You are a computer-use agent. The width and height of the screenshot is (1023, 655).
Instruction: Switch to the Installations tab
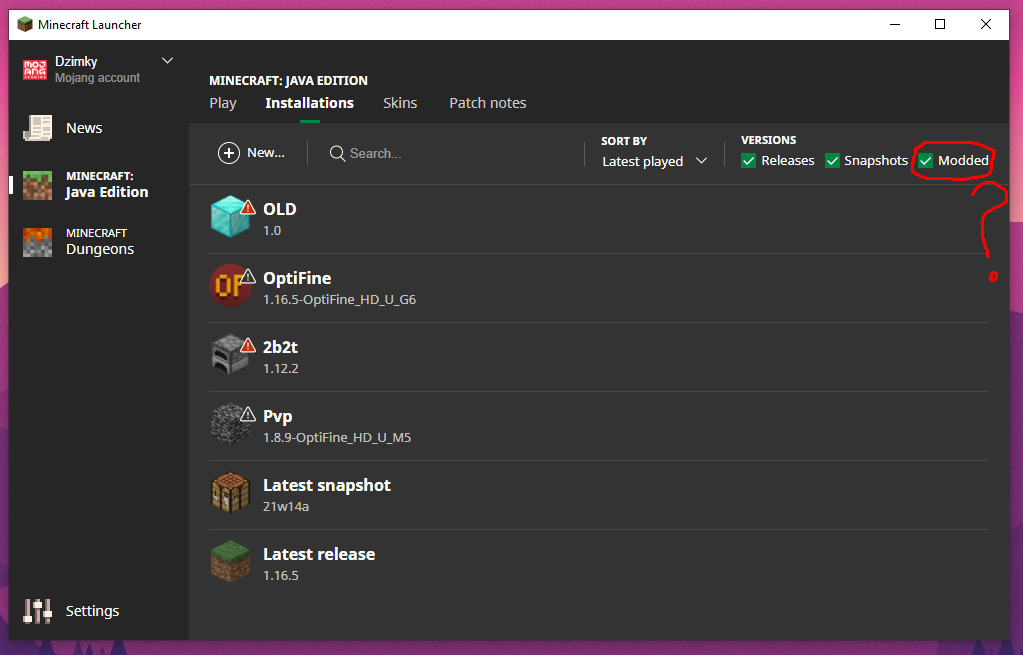click(x=310, y=103)
